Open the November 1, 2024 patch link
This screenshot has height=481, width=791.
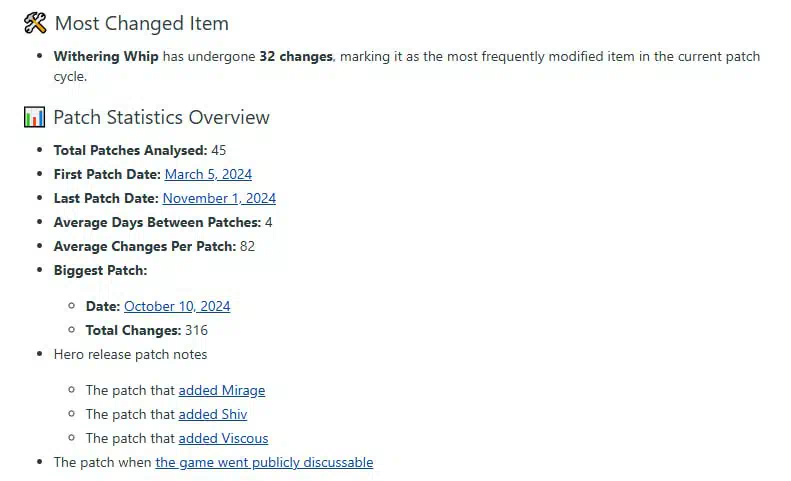pyautogui.click(x=219, y=198)
